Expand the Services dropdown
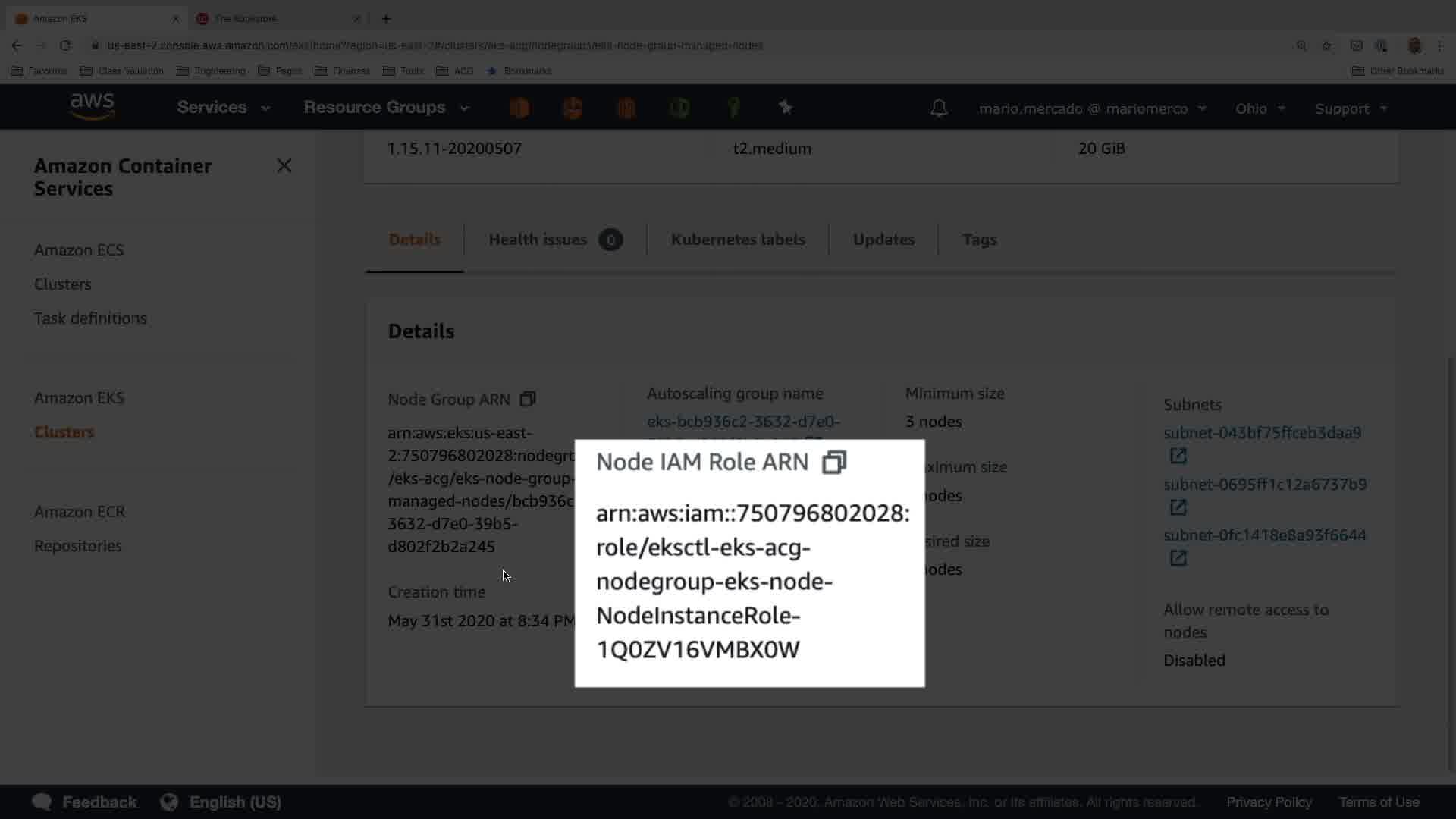 tap(224, 108)
